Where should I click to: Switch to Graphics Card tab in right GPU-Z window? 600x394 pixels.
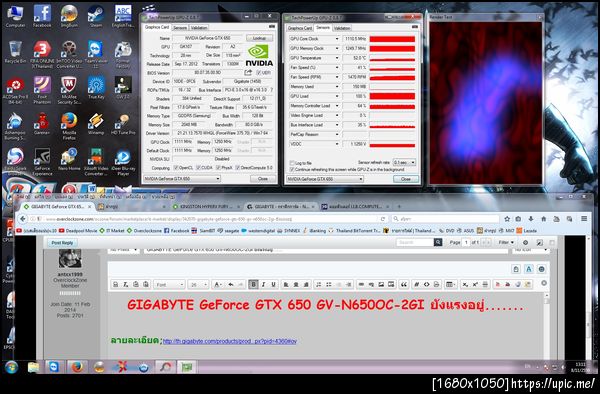300,28
